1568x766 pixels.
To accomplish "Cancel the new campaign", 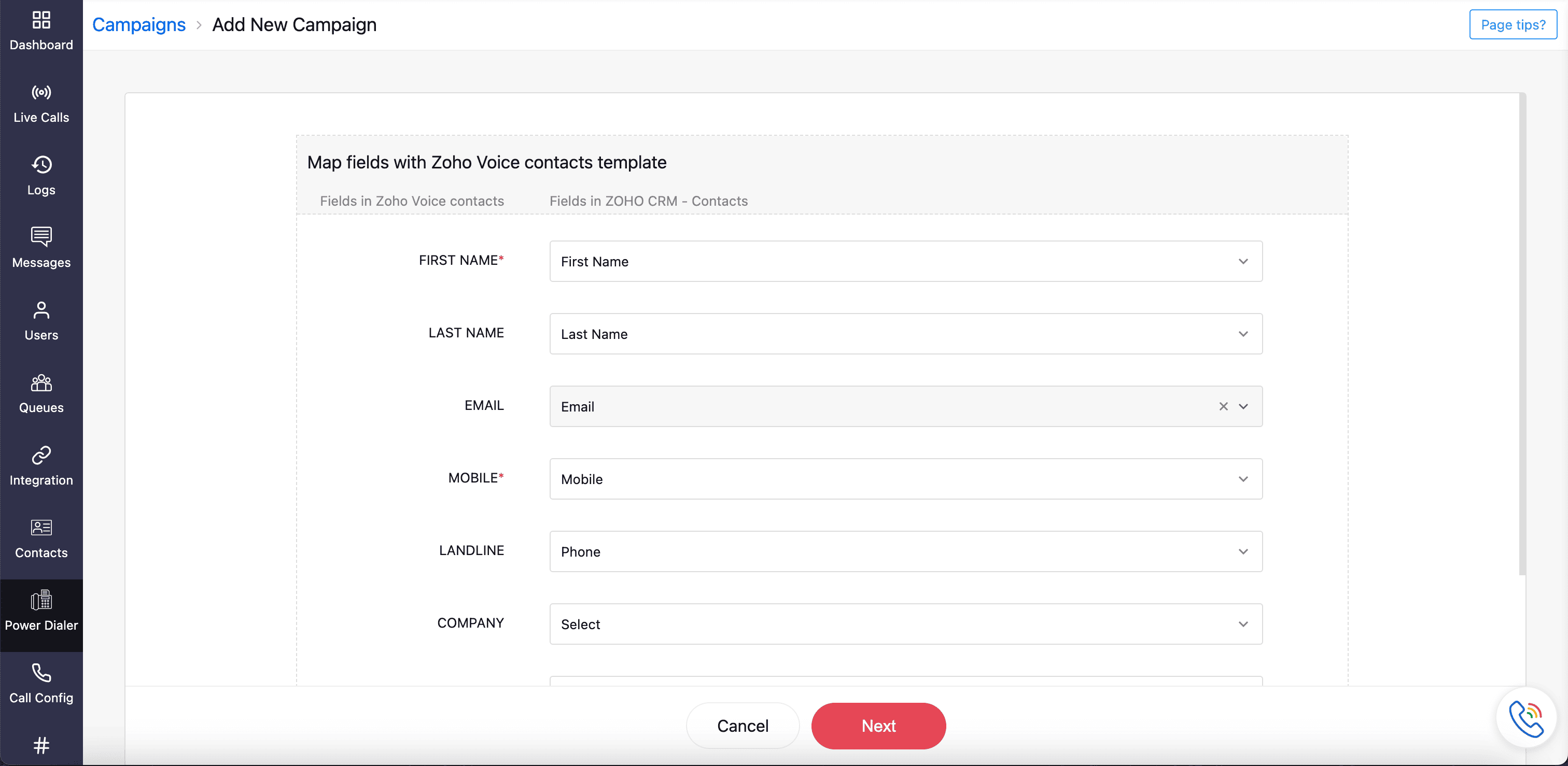I will [742, 726].
